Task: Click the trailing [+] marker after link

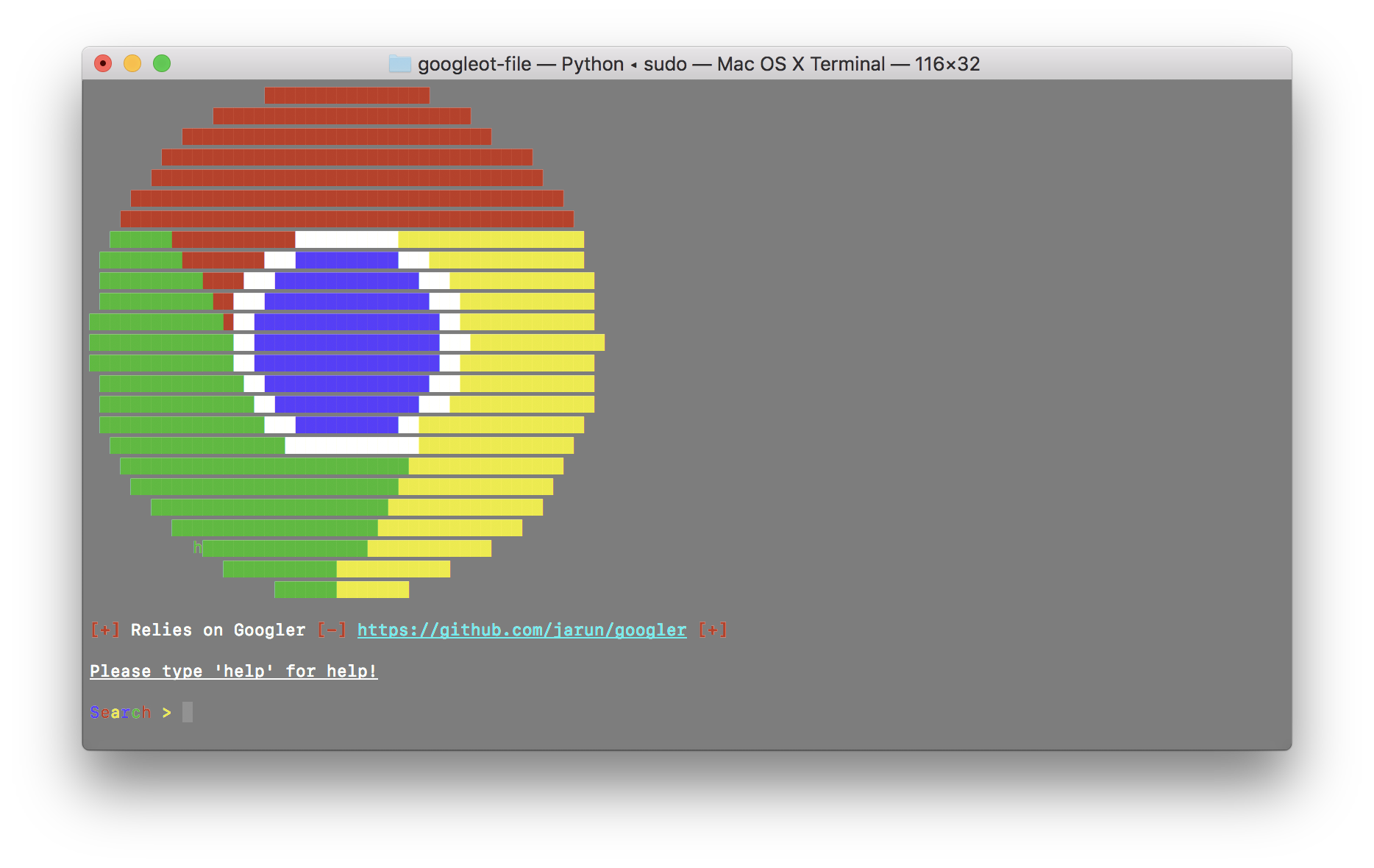Action: click(713, 630)
